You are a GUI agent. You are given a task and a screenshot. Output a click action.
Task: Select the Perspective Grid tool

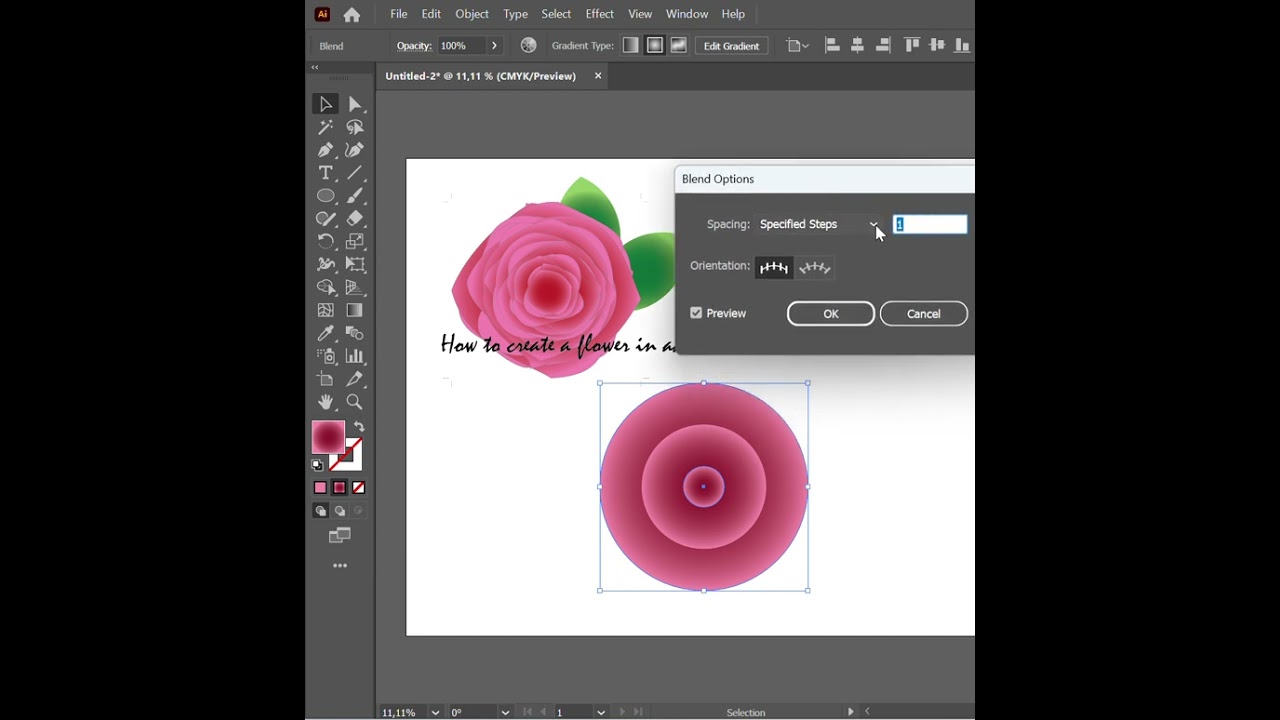tap(355, 287)
